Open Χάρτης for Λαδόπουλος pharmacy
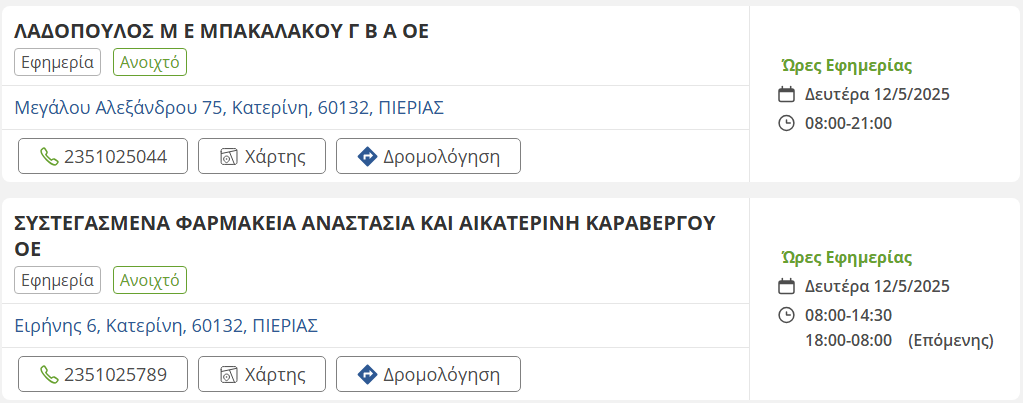1023x403 pixels. [261, 156]
